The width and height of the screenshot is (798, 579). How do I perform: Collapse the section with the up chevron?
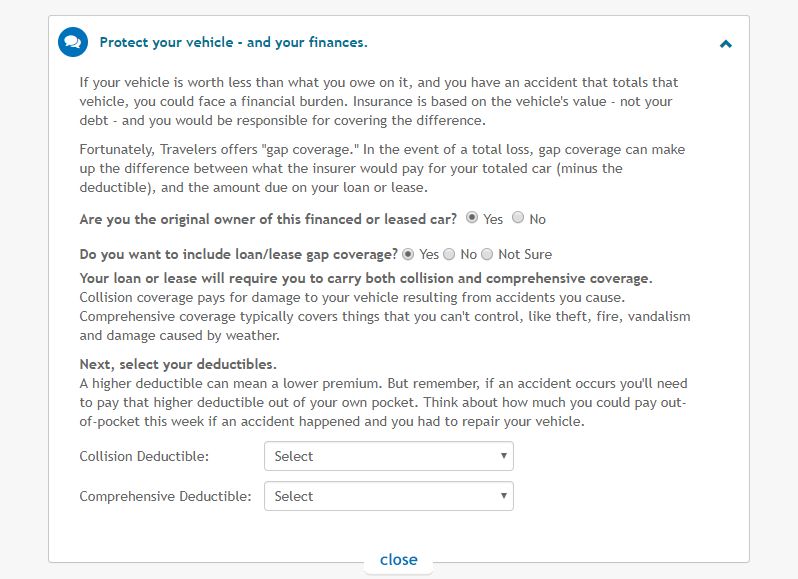click(726, 44)
